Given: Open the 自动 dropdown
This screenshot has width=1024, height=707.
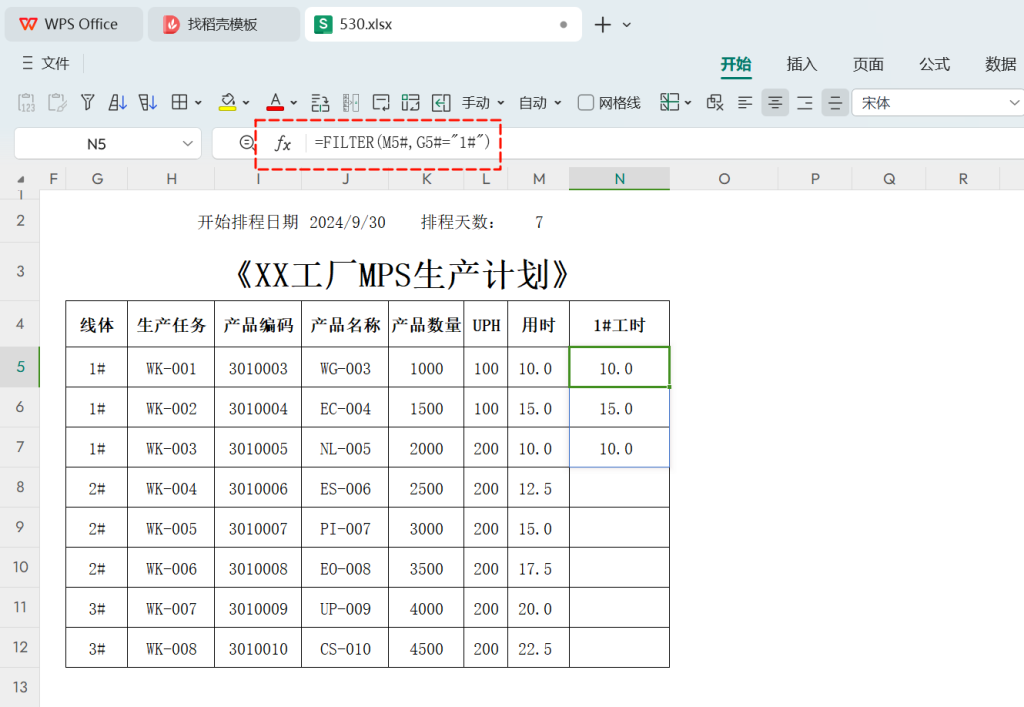Looking at the screenshot, I should [x=540, y=102].
